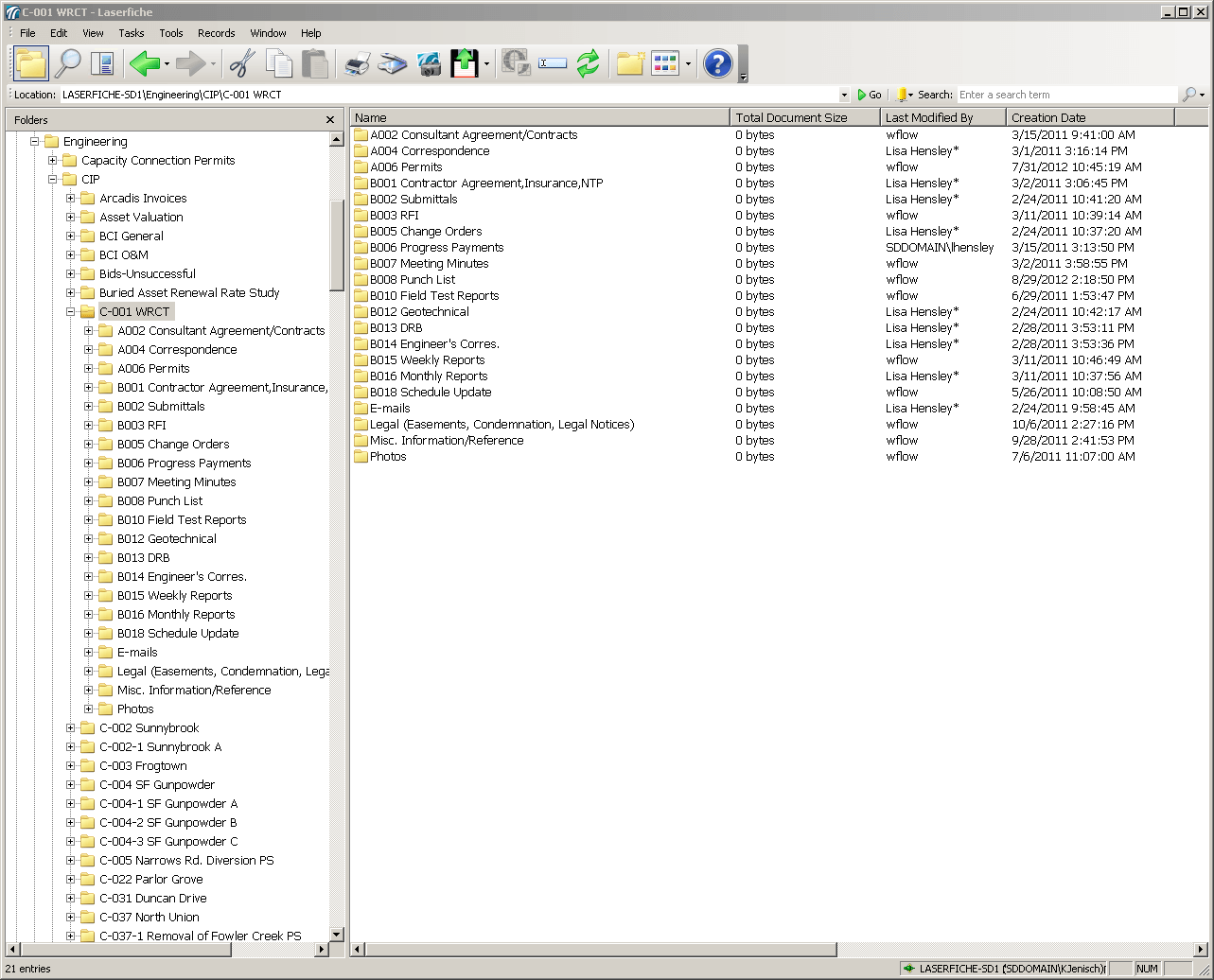Click the folder tree vertical scrollbar thumb
This screenshot has height=980, width=1214.
[336, 246]
